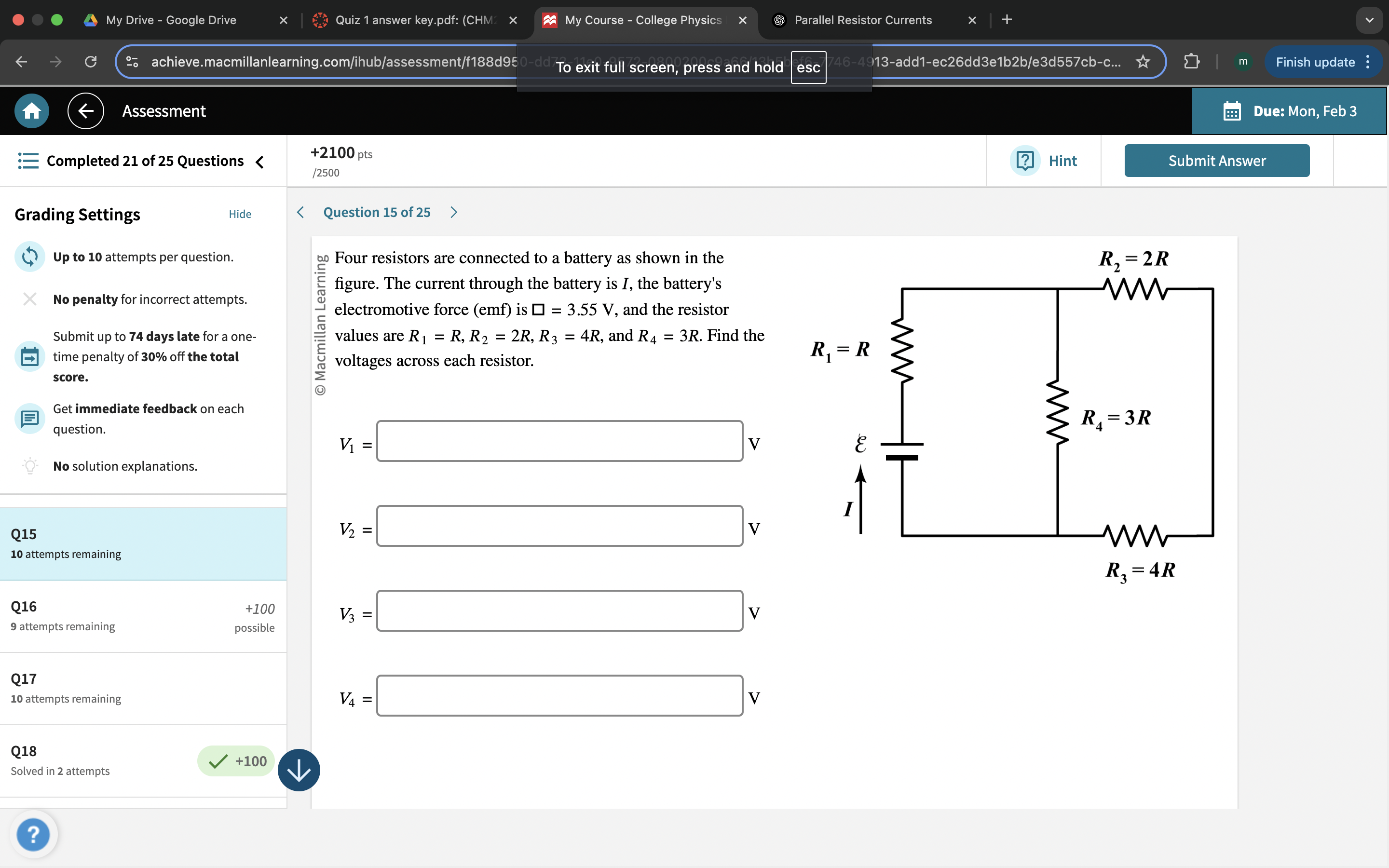Click the V1 answer input field
Viewport: 1389px width, 868px height.
(559, 441)
